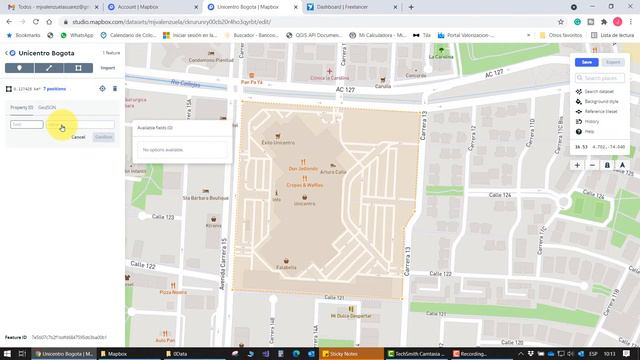The height and width of the screenshot is (360, 640).
Task: Click the Crepes & Waffles map label
Action: tap(304, 185)
